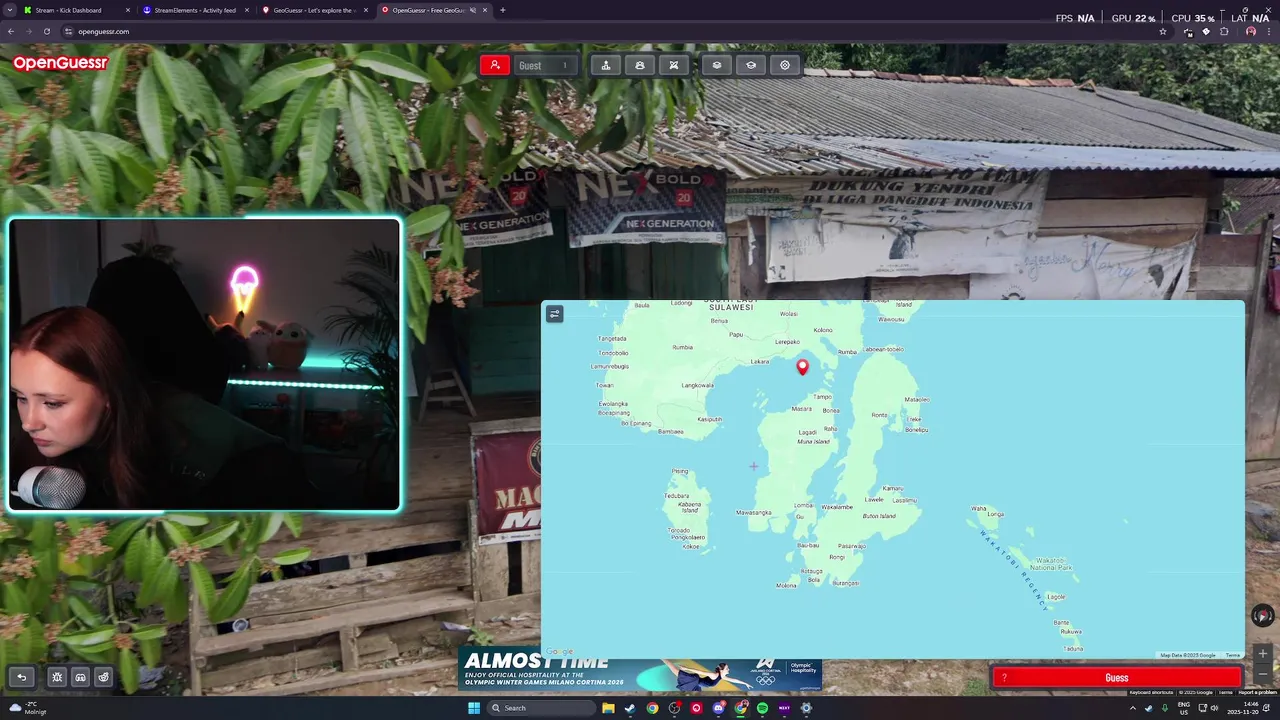Open the game settings gear icon
This screenshot has height=720, width=1280.
click(x=785, y=65)
